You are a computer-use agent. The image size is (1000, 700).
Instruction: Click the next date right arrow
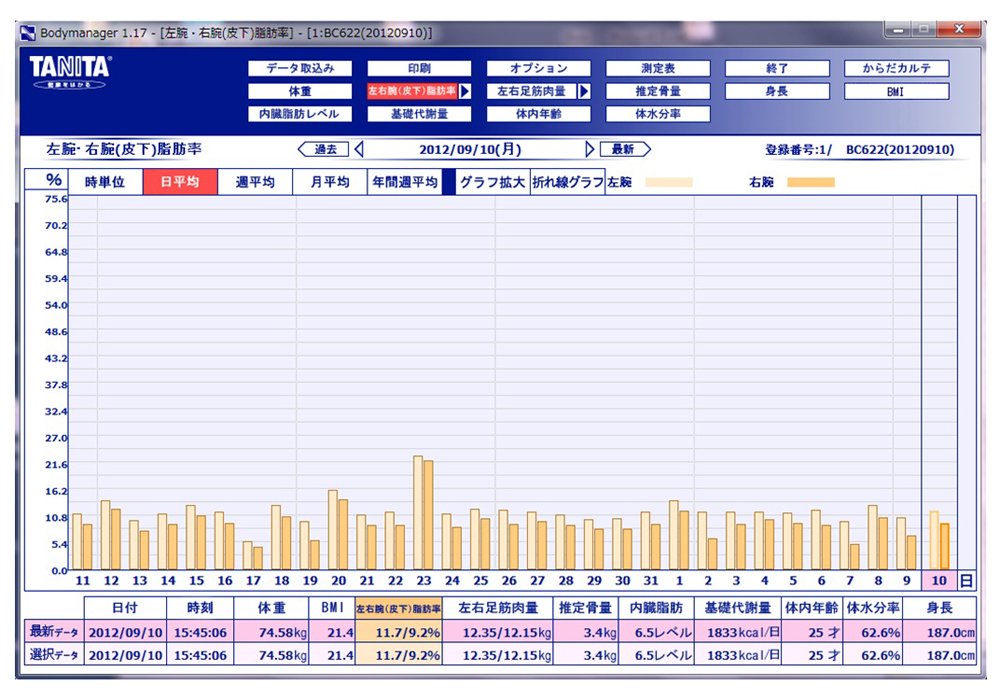pos(590,150)
